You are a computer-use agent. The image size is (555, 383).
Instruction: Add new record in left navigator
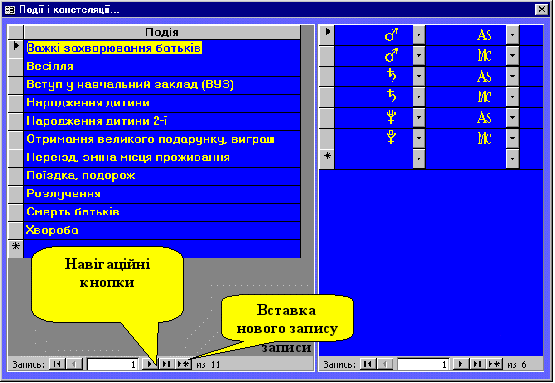[x=184, y=364]
